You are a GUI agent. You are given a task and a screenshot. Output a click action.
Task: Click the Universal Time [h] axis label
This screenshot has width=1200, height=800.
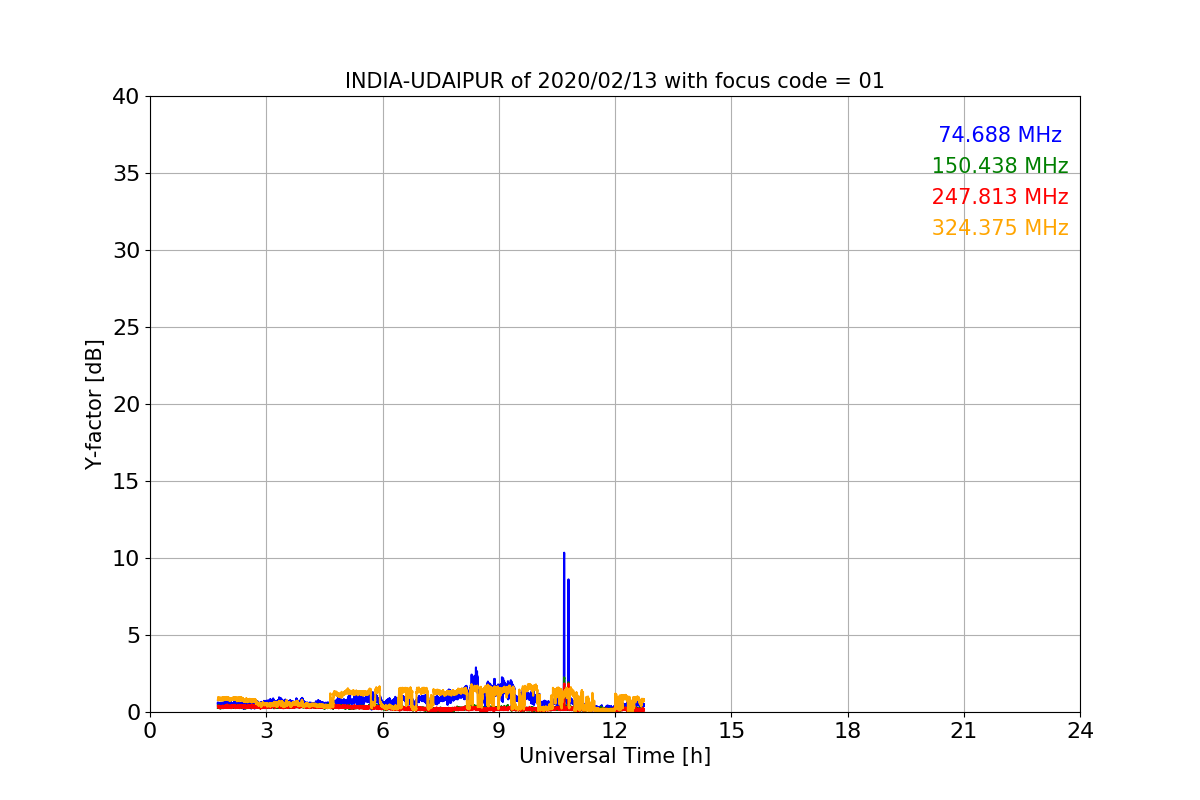615,756
